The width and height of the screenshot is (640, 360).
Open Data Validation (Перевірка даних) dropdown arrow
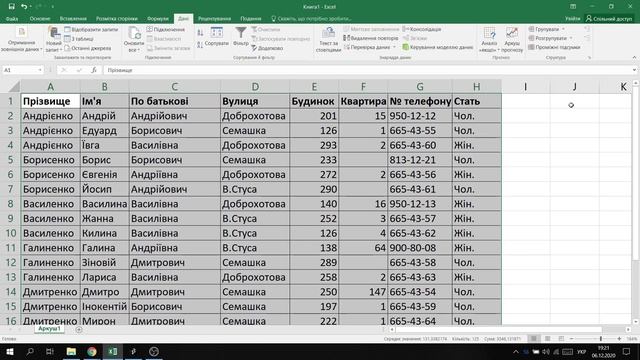(x=394, y=47)
